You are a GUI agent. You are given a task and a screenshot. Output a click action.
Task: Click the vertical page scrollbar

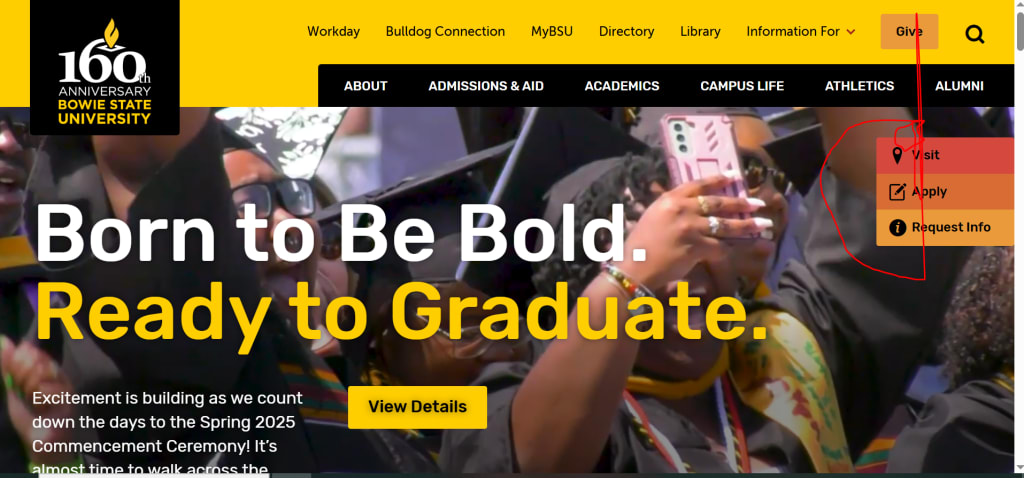(x=1019, y=239)
